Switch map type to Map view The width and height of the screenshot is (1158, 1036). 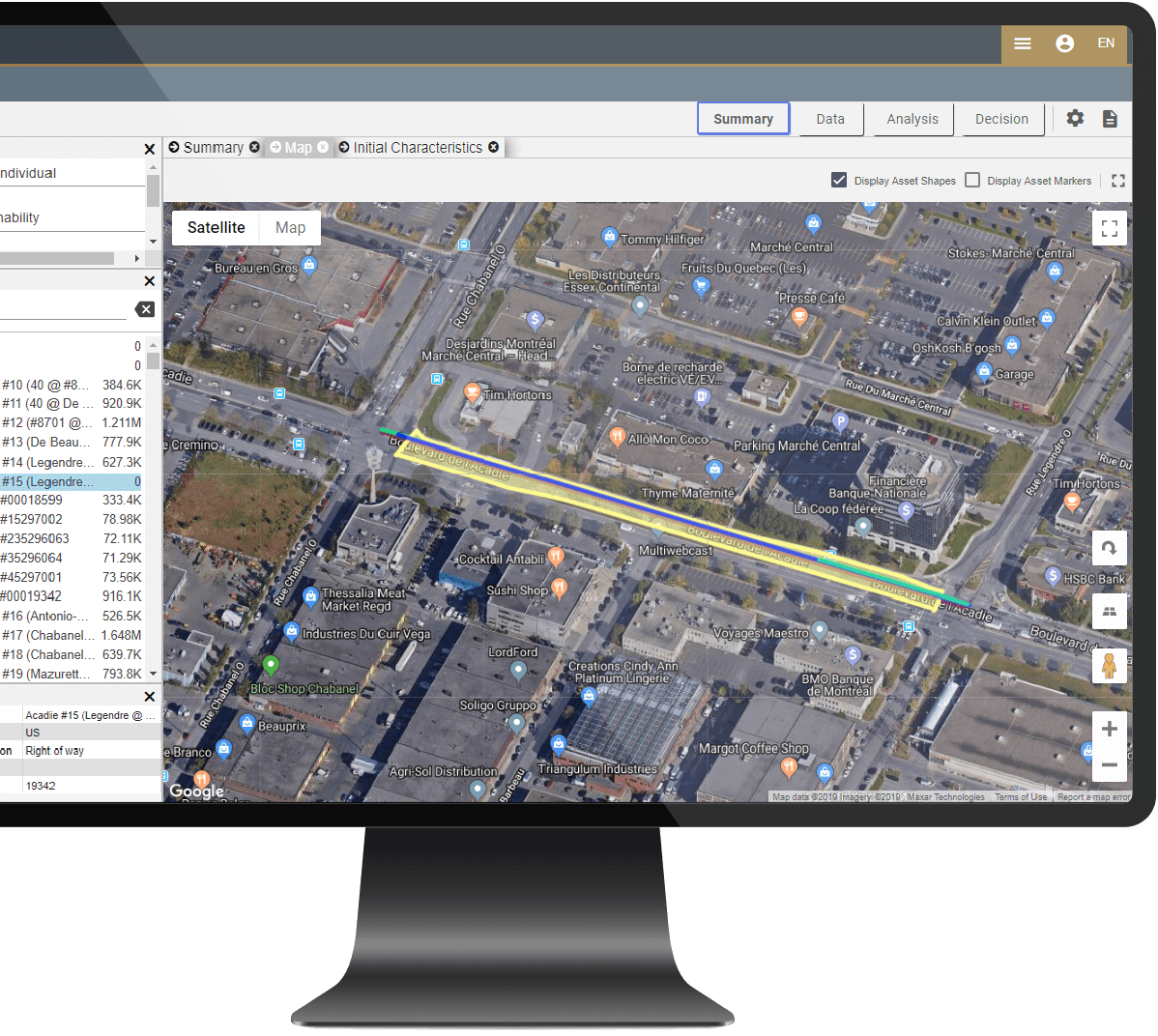(290, 227)
